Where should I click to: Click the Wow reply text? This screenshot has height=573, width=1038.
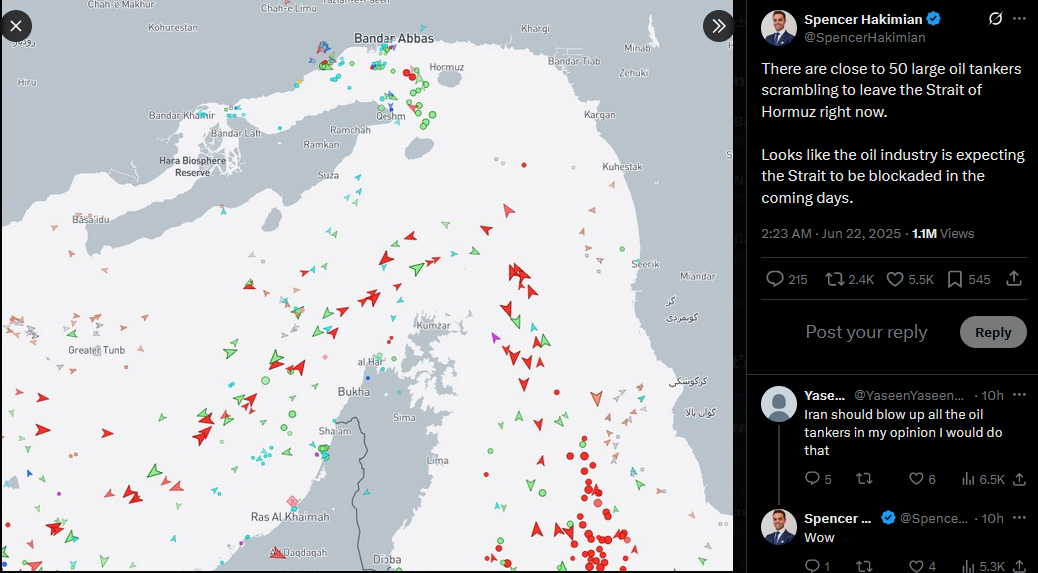point(819,537)
